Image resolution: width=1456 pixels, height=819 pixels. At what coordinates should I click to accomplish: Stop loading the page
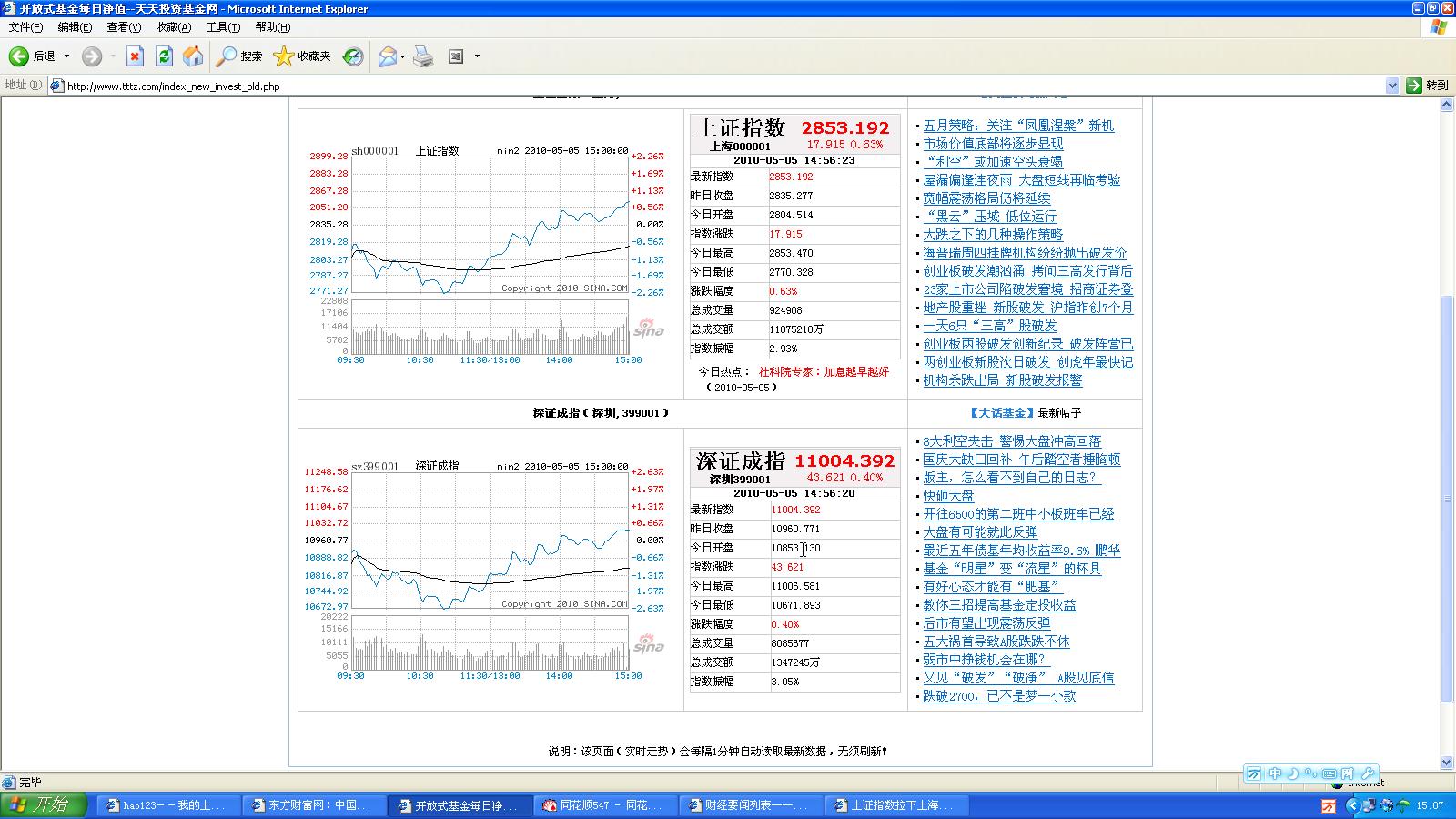135,56
